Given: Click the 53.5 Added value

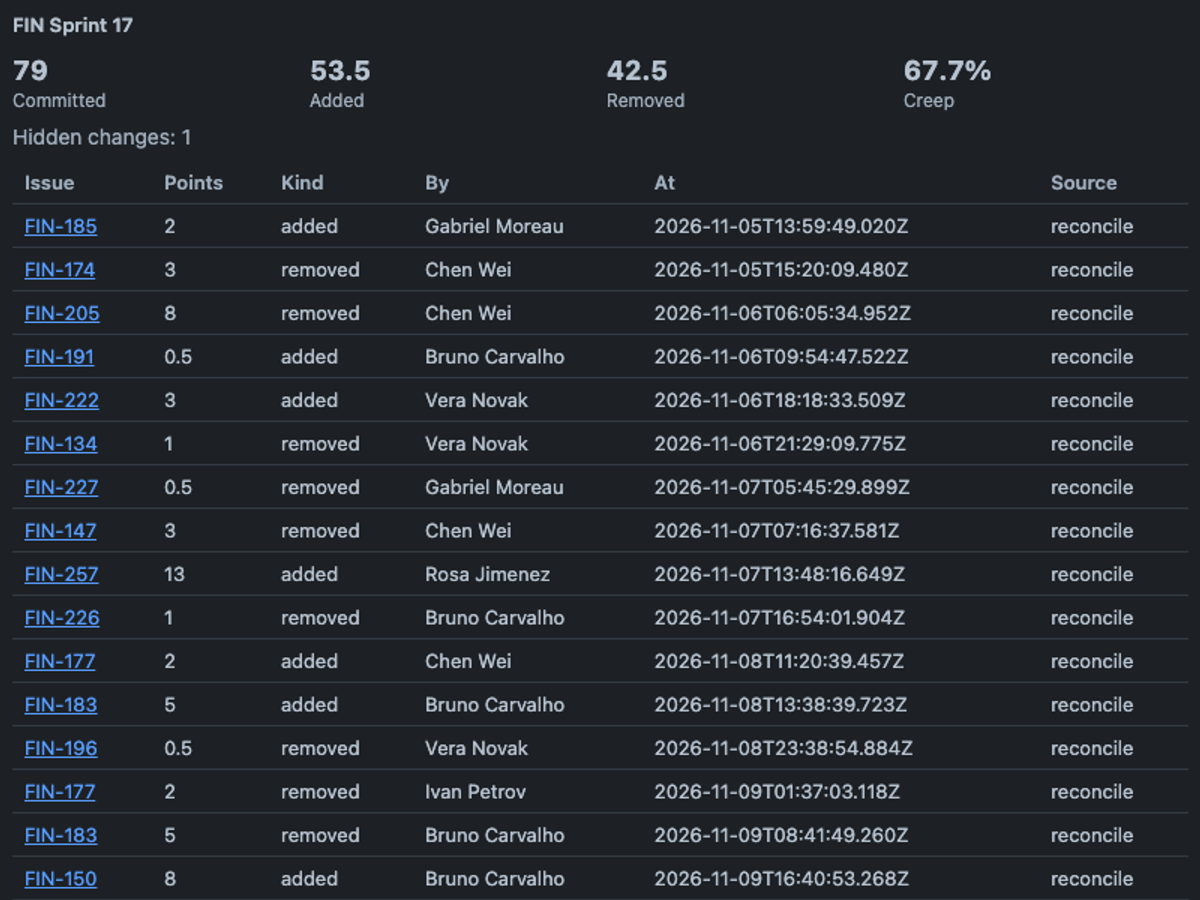Looking at the screenshot, I should tap(340, 71).
